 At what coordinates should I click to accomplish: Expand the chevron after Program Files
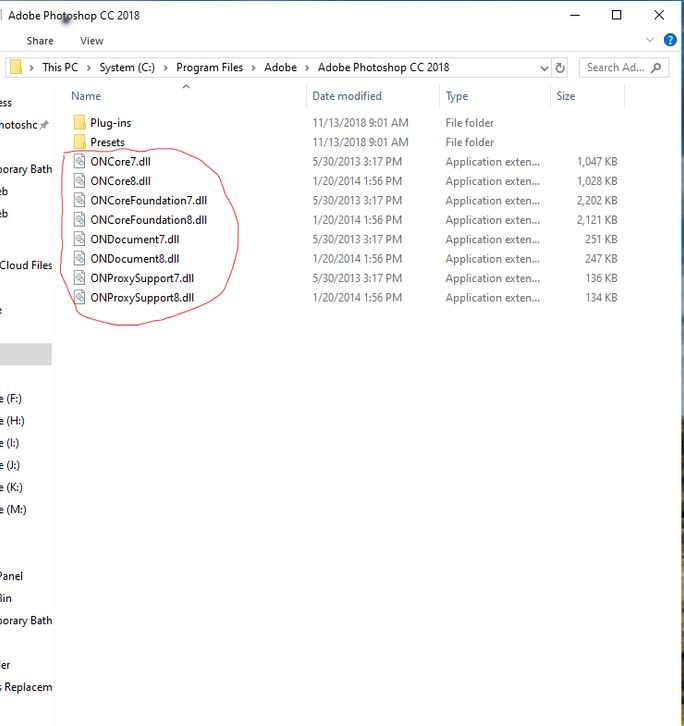tap(253, 68)
